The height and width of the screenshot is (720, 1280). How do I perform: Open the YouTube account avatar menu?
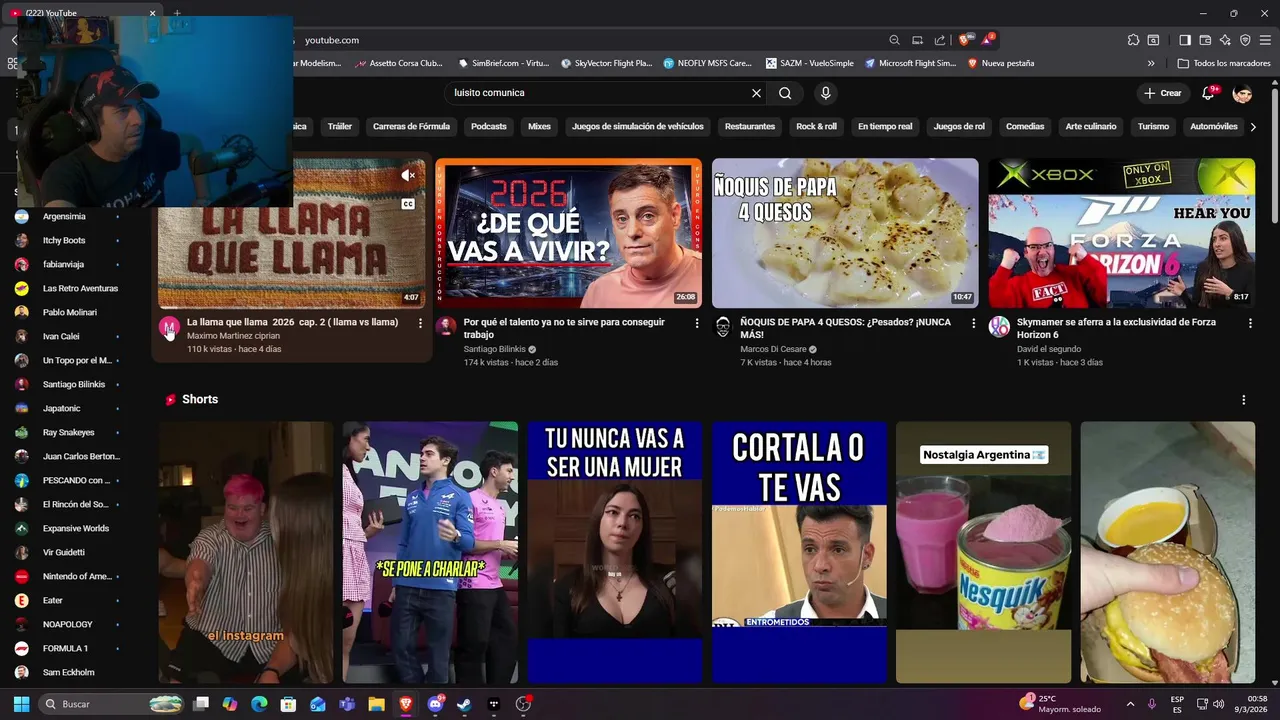click(1242, 93)
